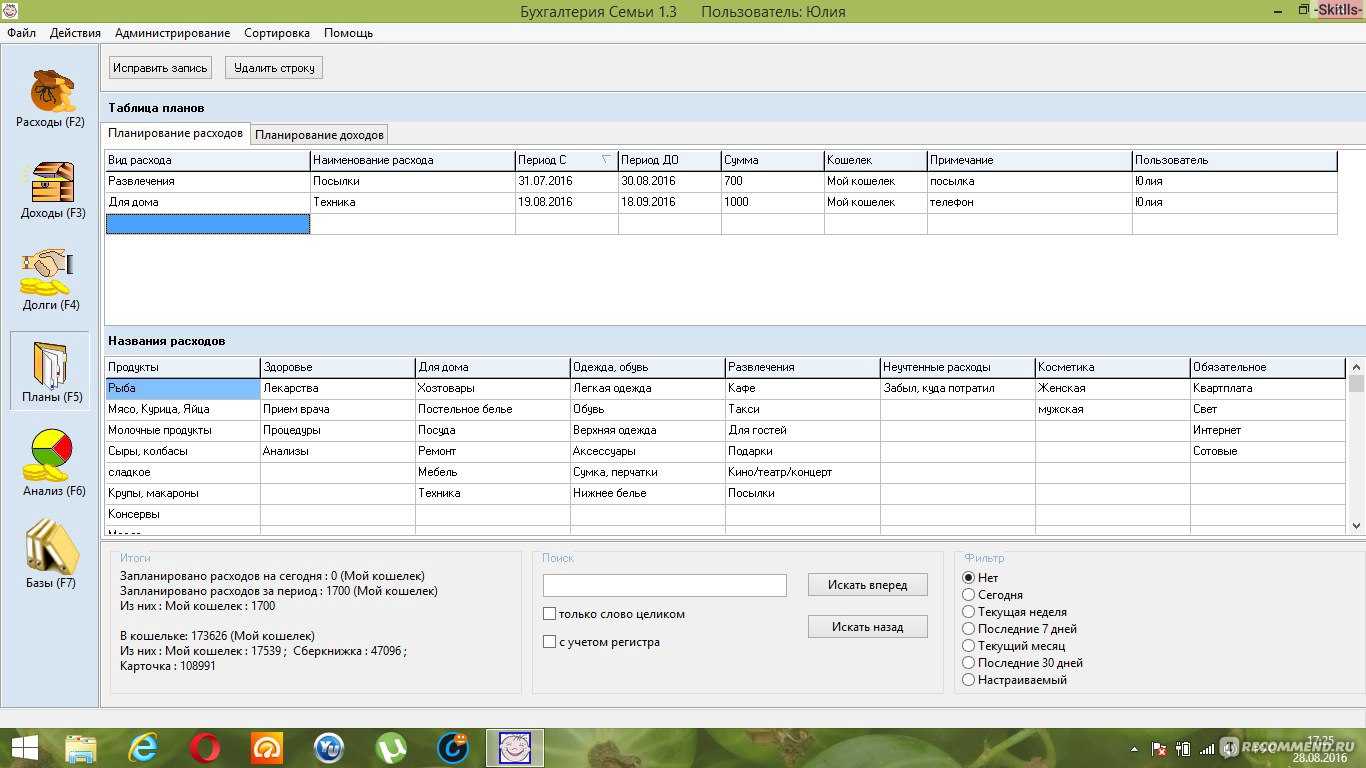Click the Исправить запись button
The image size is (1366, 768).
coord(160,68)
